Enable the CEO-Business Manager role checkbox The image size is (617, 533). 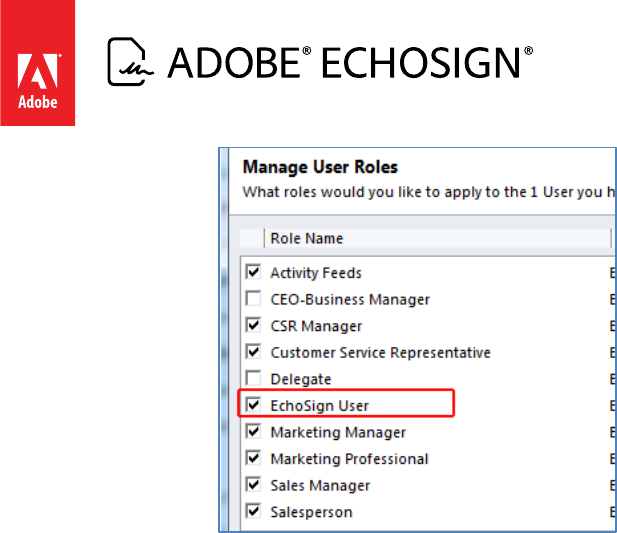click(253, 299)
